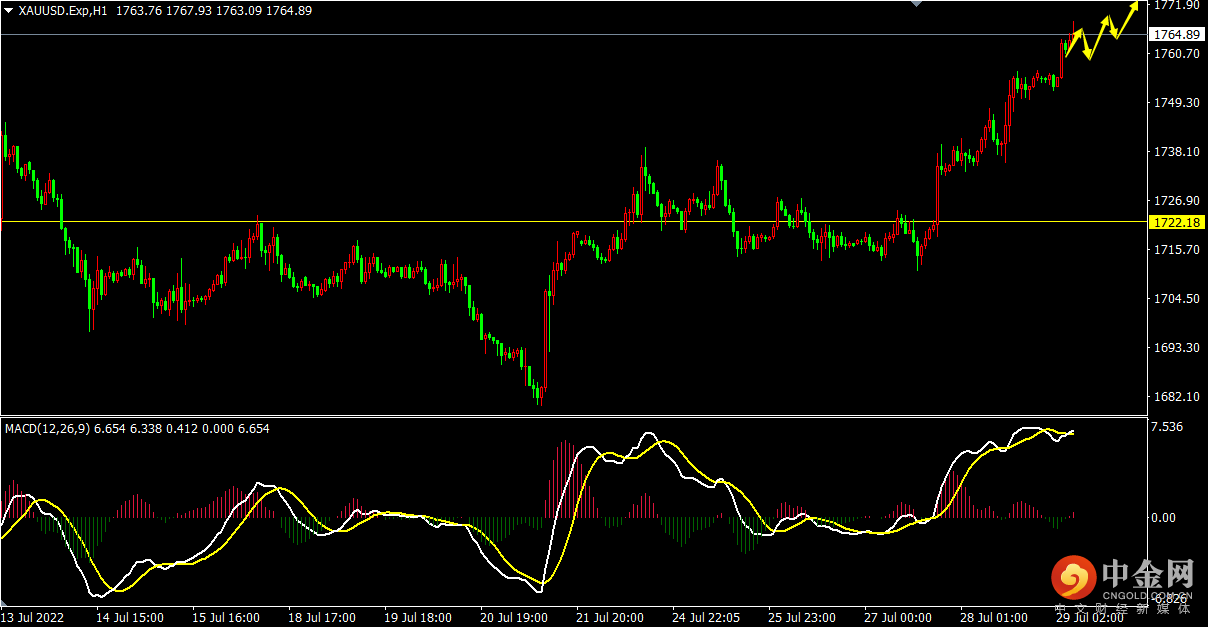Click the 1682.10 price axis label
This screenshot has height=627, width=1208.
tap(1176, 397)
